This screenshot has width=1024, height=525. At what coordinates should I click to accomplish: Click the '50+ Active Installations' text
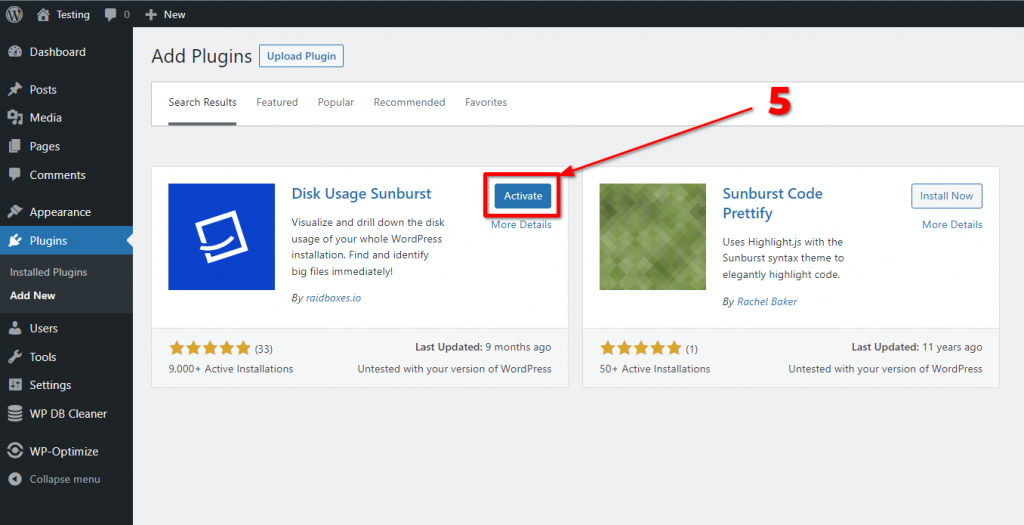[654, 369]
